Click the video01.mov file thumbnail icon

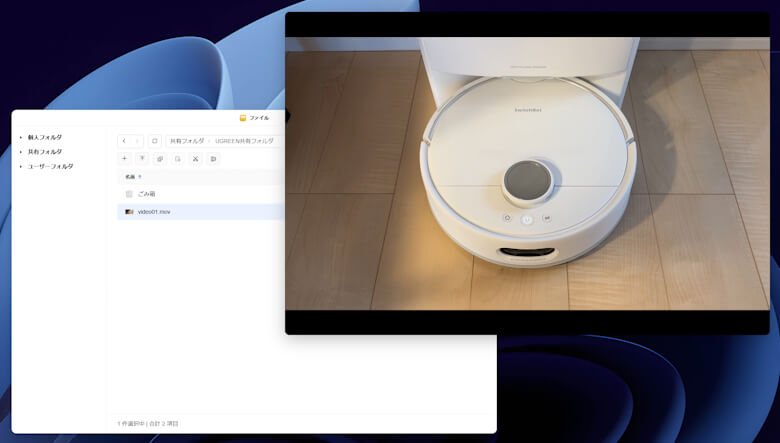click(129, 212)
